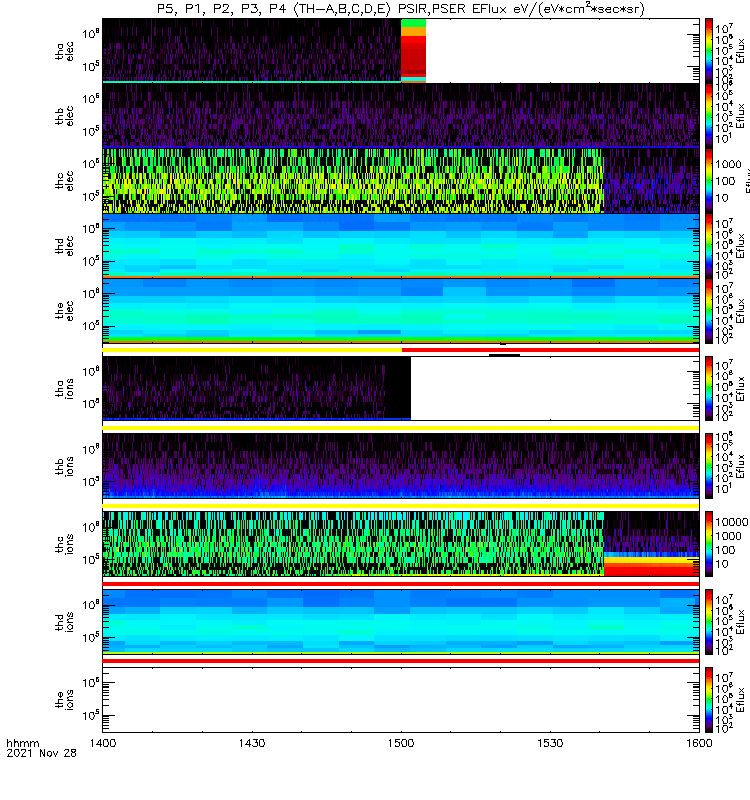
Task: Select the 'thb elec' y-axis label
Action: [x=65, y=116]
